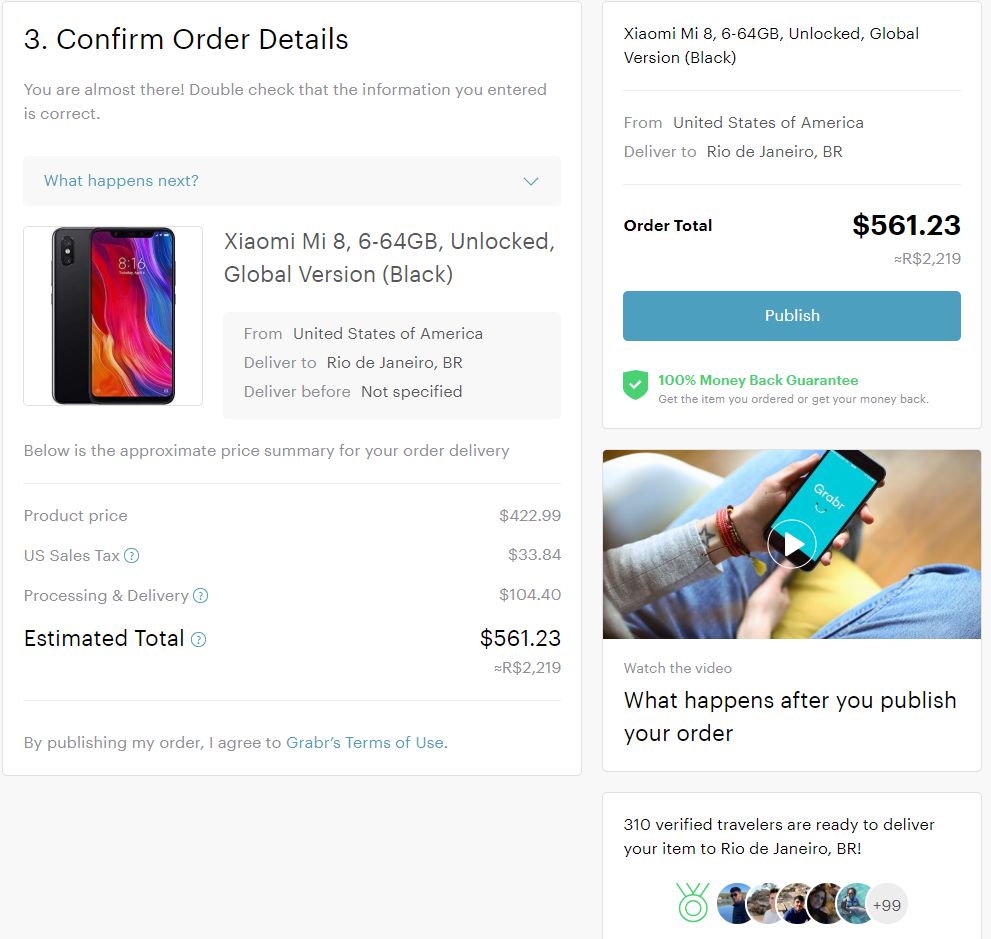Click the Xiaomi Mi 8 product thumbnail
991x939 pixels.
coord(113,316)
